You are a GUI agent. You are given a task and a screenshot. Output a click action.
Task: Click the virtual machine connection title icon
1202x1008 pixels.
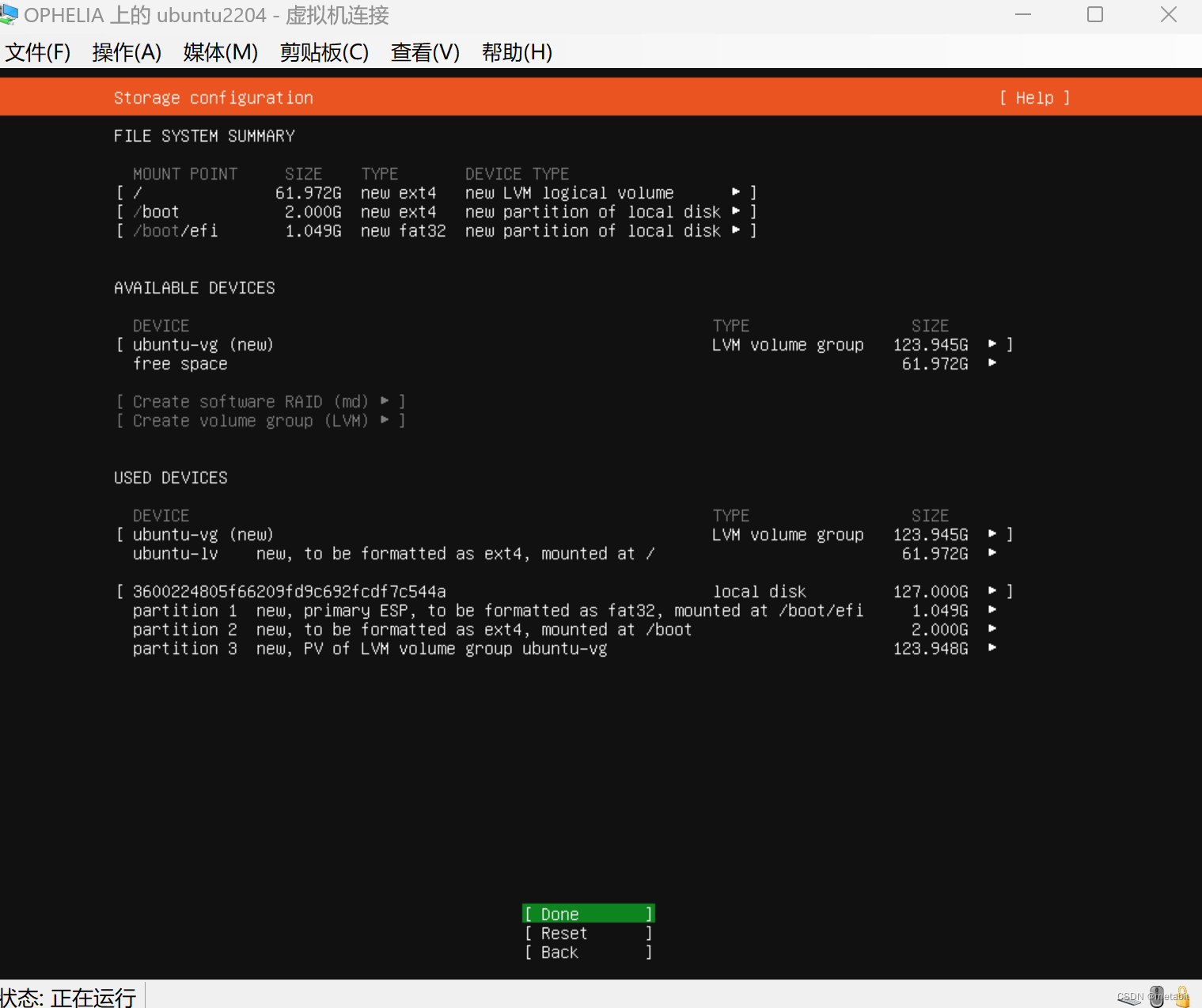[9, 15]
